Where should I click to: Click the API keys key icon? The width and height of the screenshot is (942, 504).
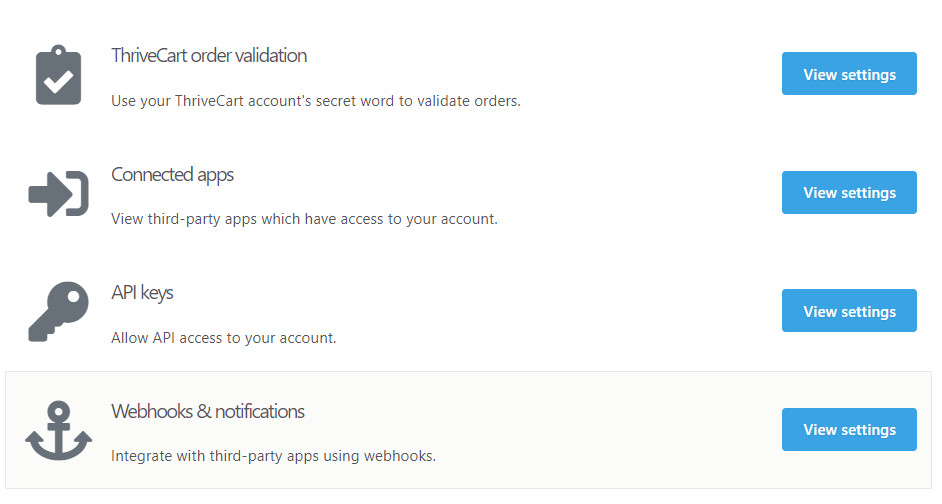(58, 311)
